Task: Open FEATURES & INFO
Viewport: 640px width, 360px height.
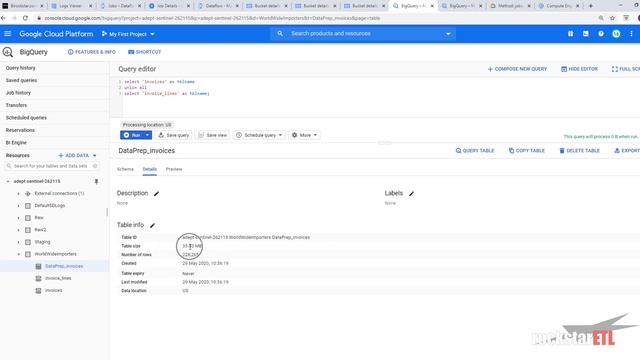Action: (x=91, y=52)
